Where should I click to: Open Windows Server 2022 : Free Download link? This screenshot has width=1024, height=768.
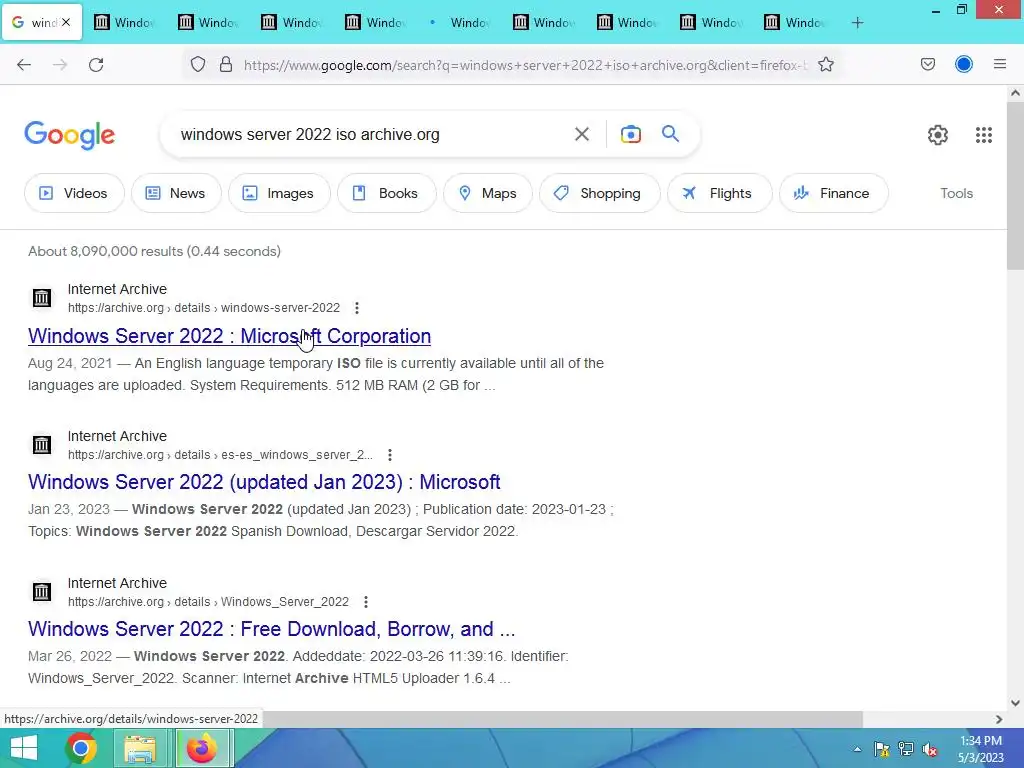(x=272, y=629)
